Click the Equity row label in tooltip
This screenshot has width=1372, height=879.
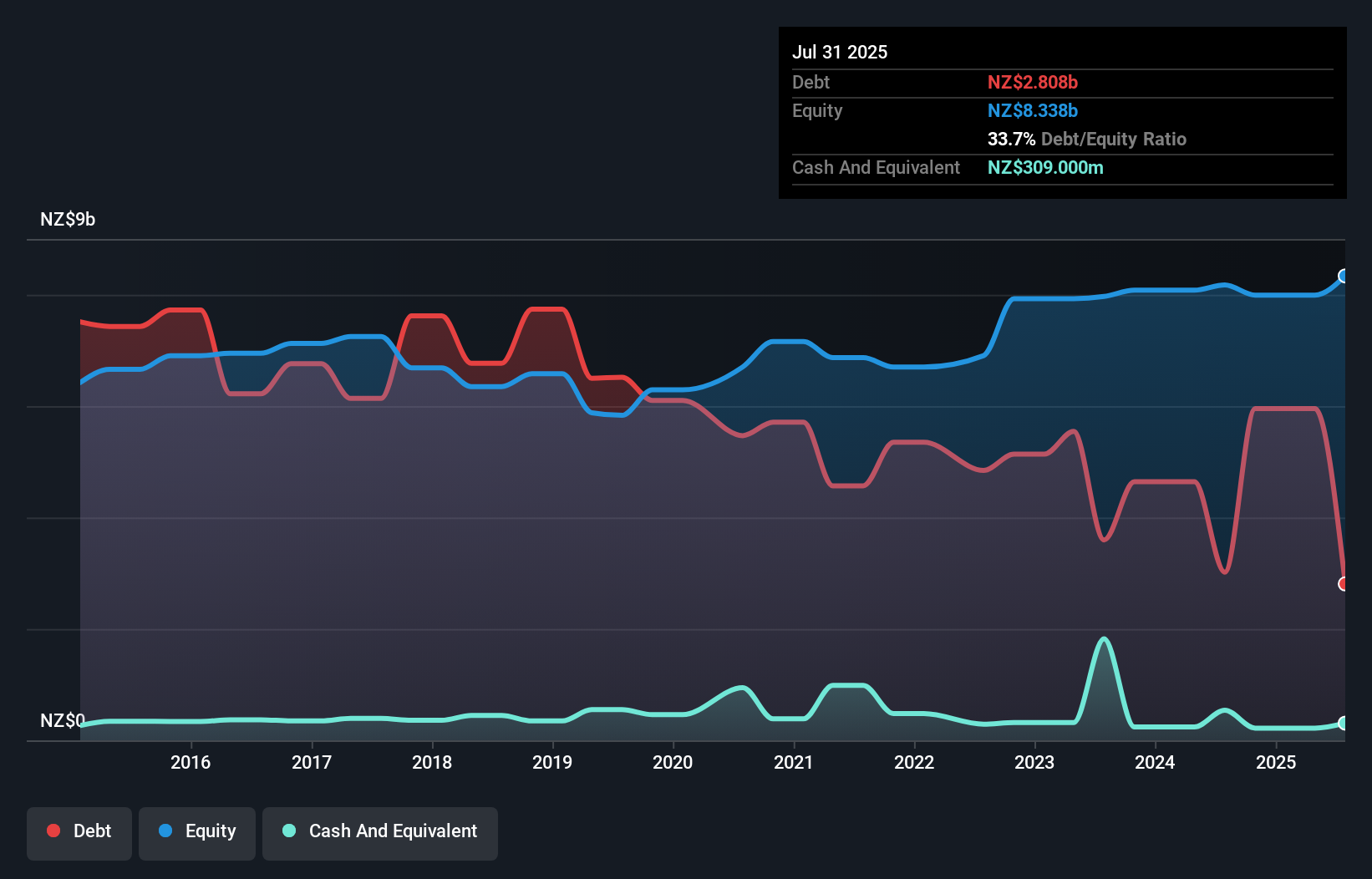pos(817,110)
